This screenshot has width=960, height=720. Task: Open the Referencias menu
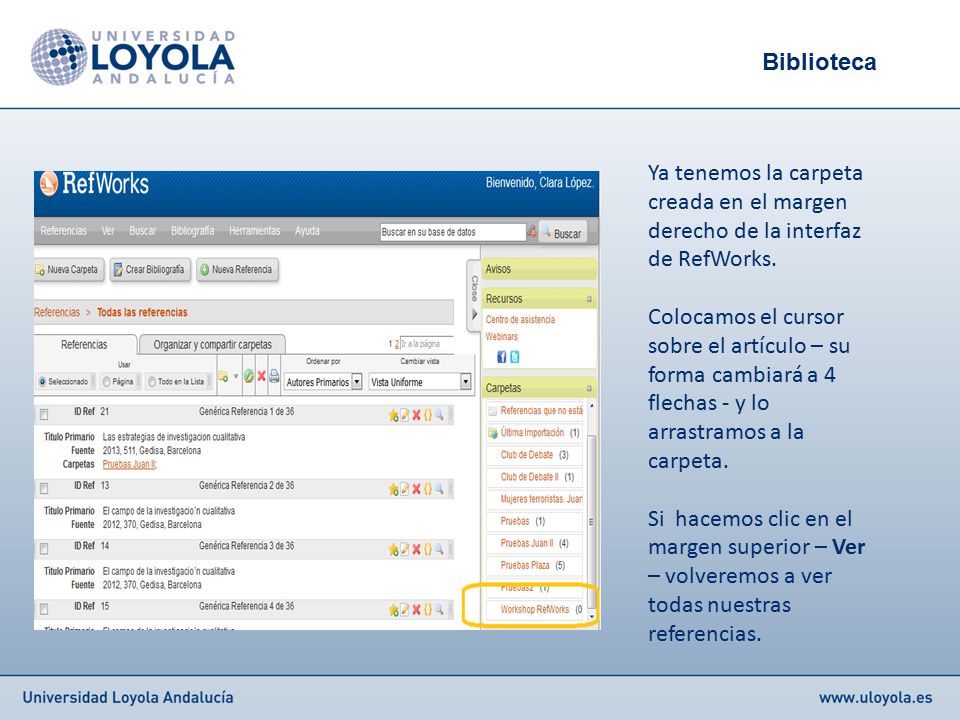pos(63,231)
